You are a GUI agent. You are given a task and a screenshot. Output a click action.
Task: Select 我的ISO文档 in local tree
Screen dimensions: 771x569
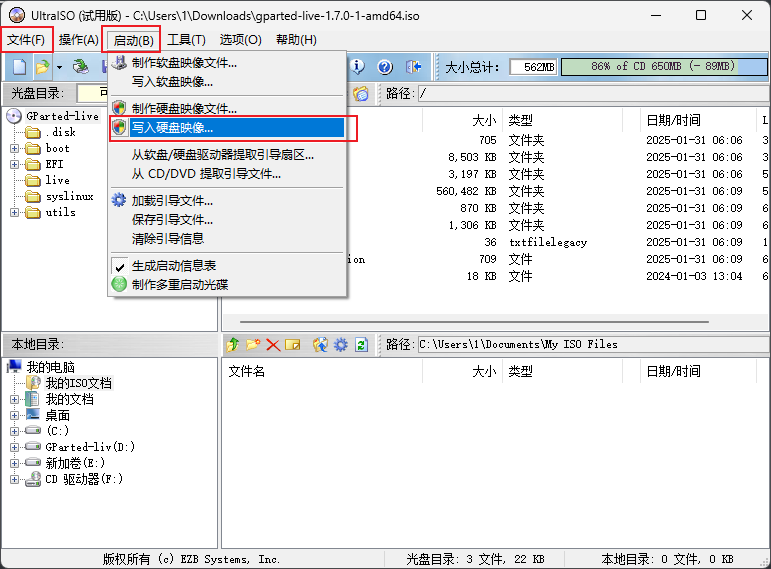pos(79,383)
